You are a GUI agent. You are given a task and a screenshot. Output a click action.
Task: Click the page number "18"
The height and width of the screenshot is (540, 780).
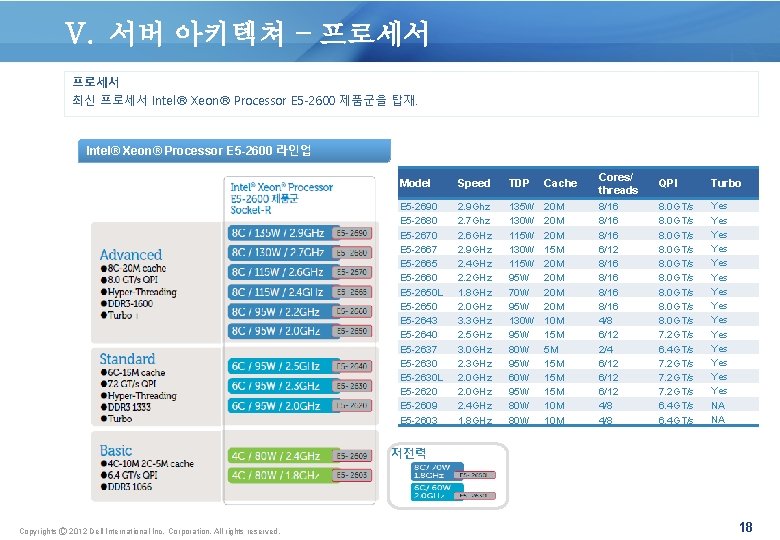(x=746, y=527)
